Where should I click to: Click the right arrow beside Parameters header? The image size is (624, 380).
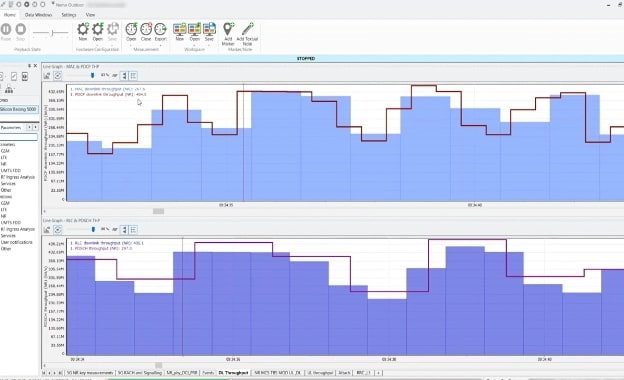pyautogui.click(x=35, y=127)
